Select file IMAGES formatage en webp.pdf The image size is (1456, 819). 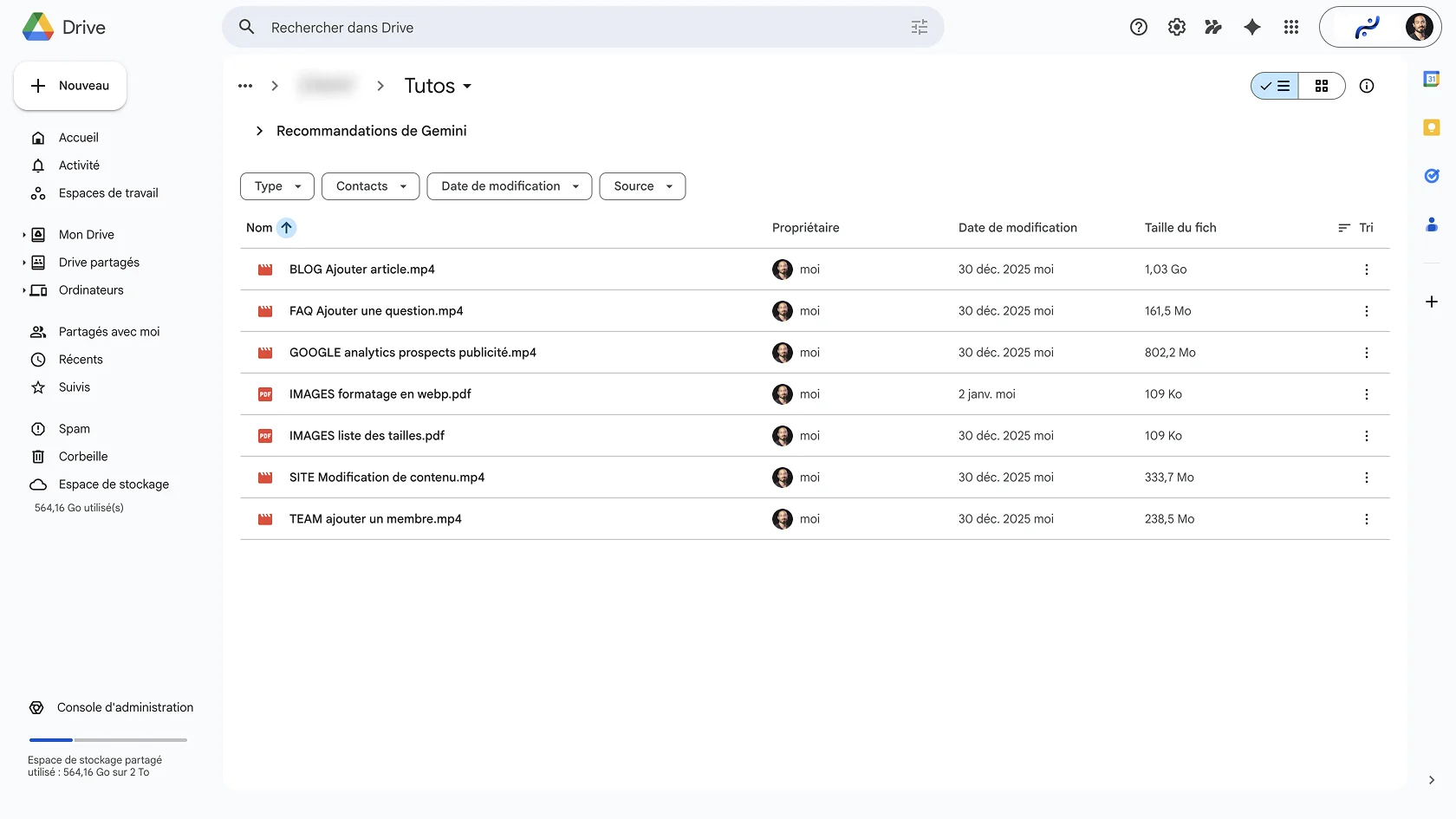click(x=815, y=394)
